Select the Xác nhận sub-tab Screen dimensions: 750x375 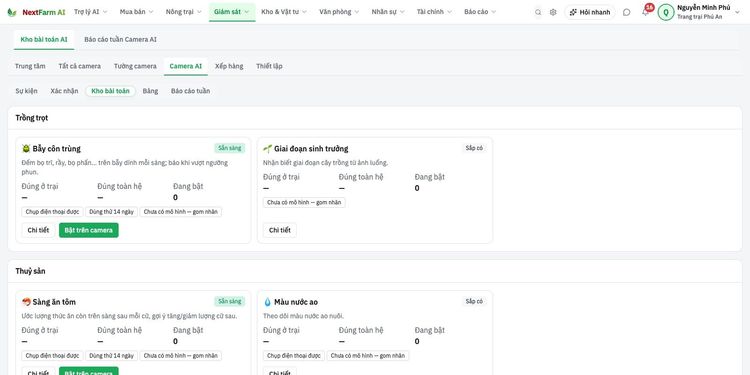[64, 91]
